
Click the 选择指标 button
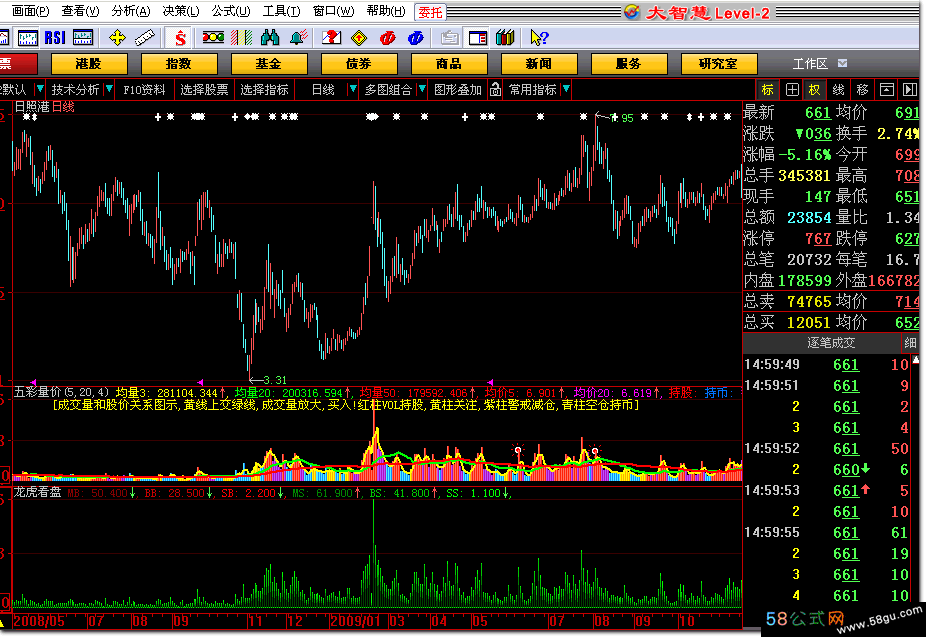(x=265, y=90)
